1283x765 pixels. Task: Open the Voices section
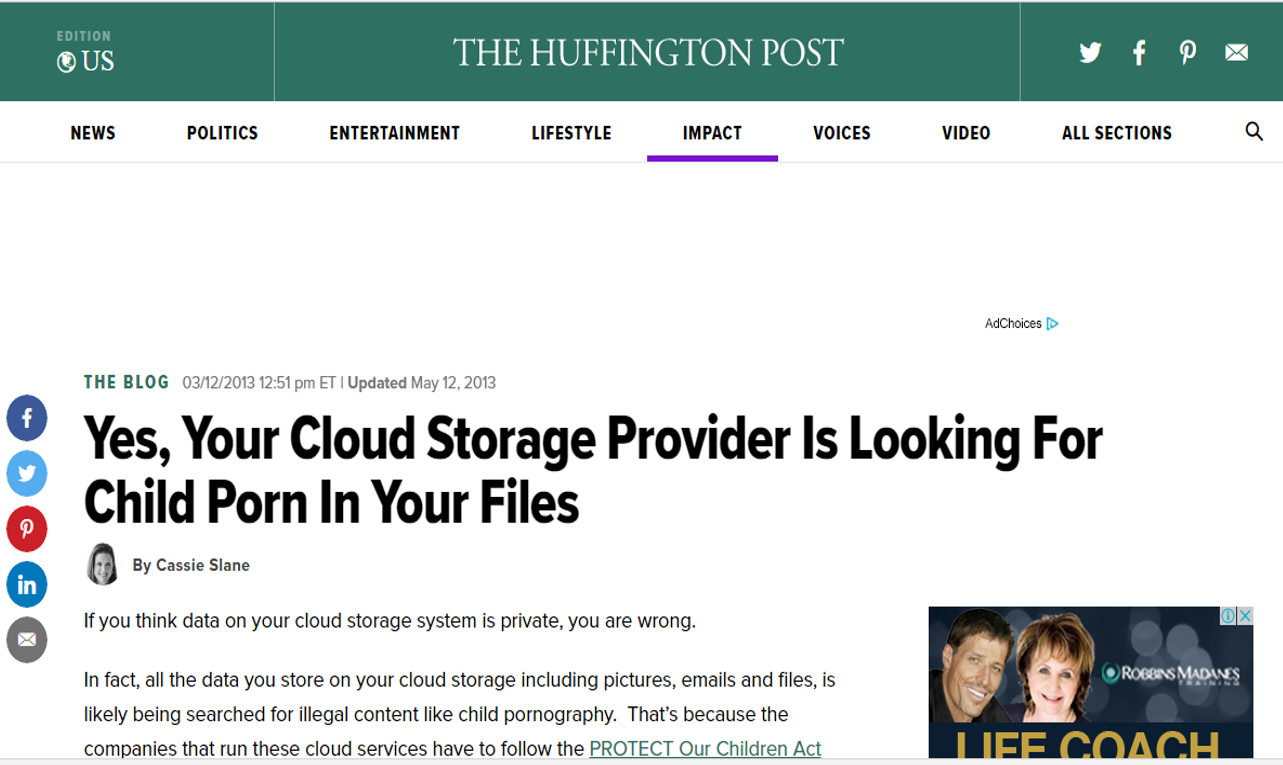842,133
